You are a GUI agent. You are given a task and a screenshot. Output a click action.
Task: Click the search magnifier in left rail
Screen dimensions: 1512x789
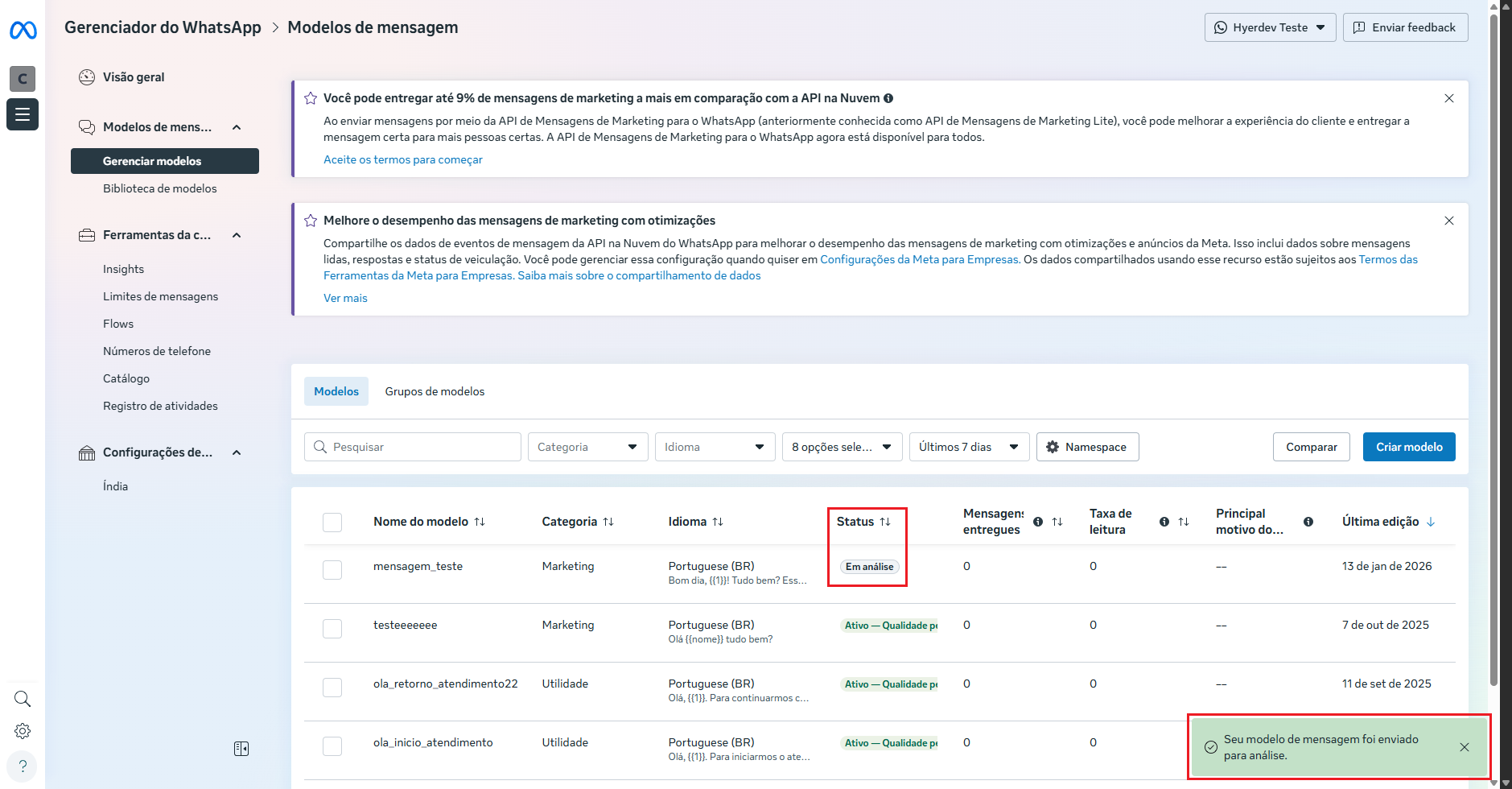coord(23,699)
